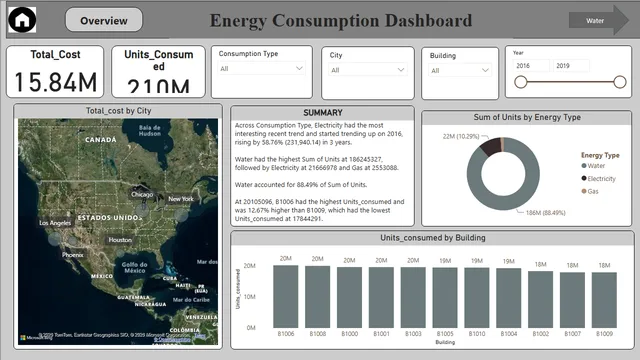Viewport: 640px width, 360px height.
Task: Click the right Year slider handle
Action: pos(620,82)
